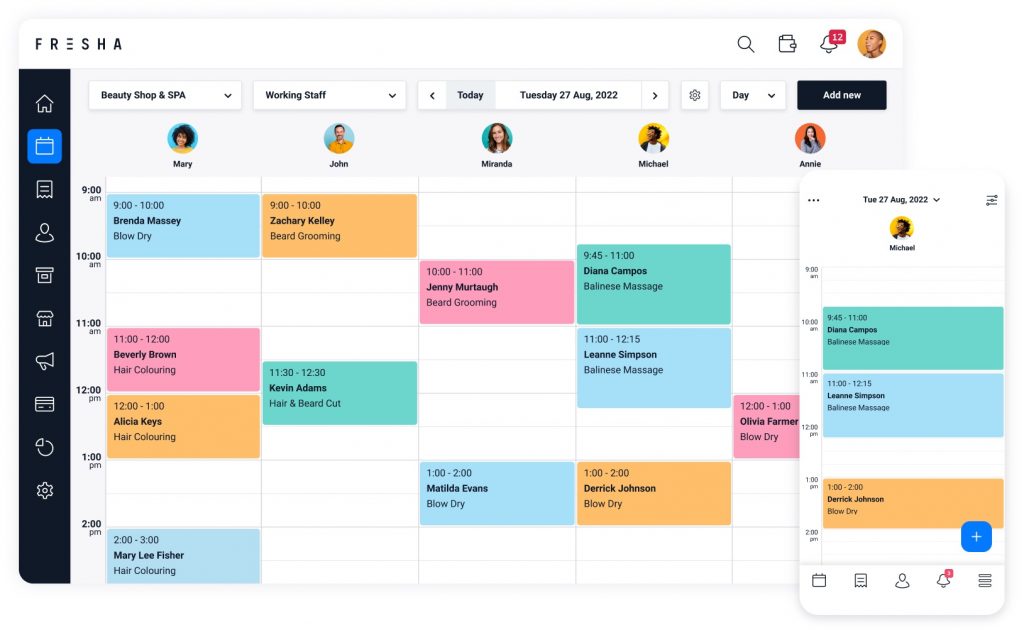Viewport: 1024px width, 630px height.
Task: Click the Add new button
Action: point(841,95)
